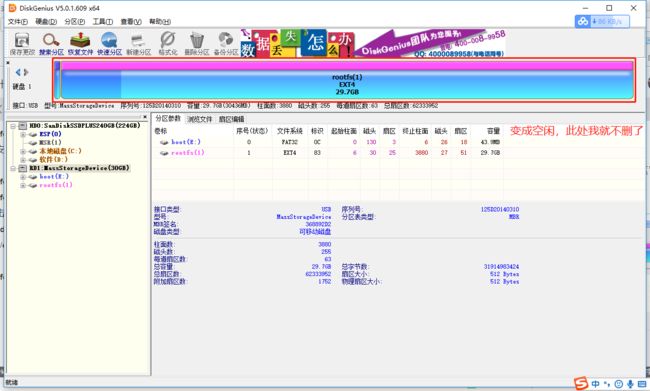Switch to the 浏览文件 tab
Screen dimensions: 650x391
pyautogui.click(x=200, y=119)
